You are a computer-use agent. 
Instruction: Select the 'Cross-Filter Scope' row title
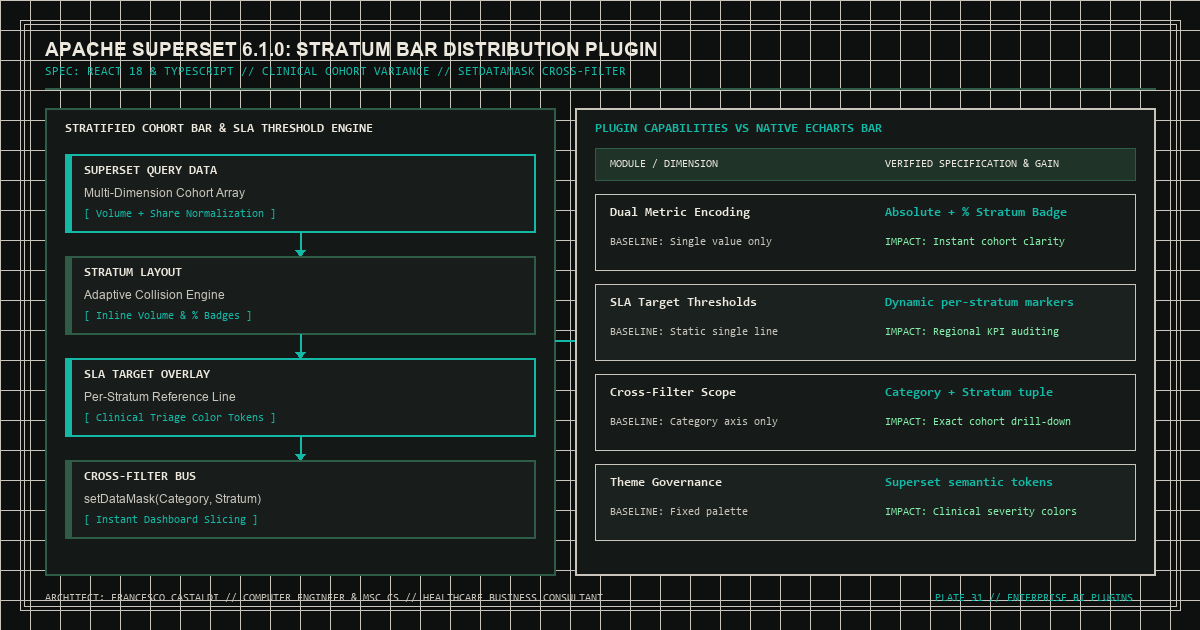673,392
